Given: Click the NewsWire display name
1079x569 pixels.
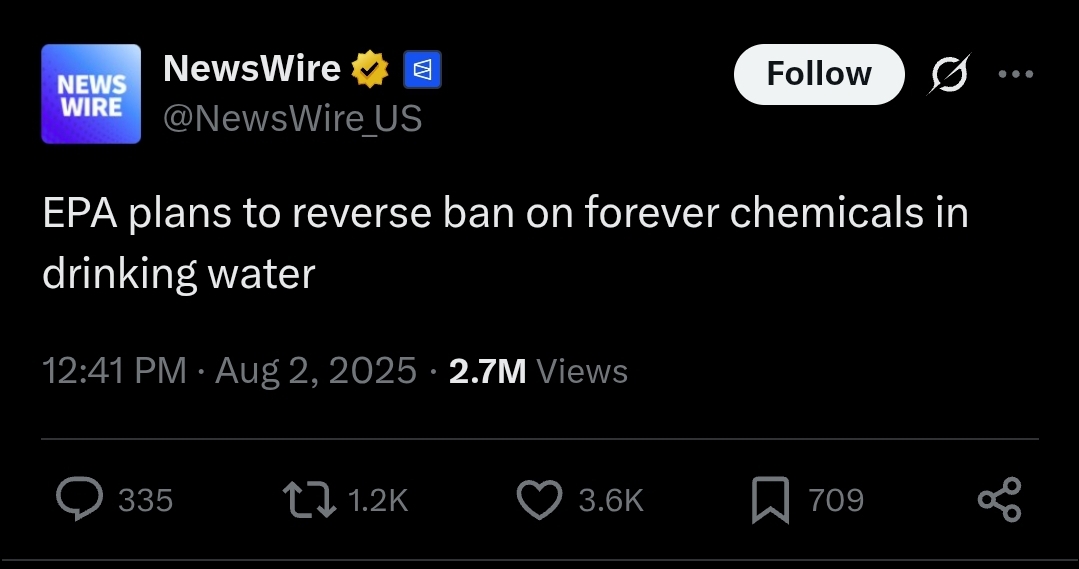Looking at the screenshot, I should point(252,68).
